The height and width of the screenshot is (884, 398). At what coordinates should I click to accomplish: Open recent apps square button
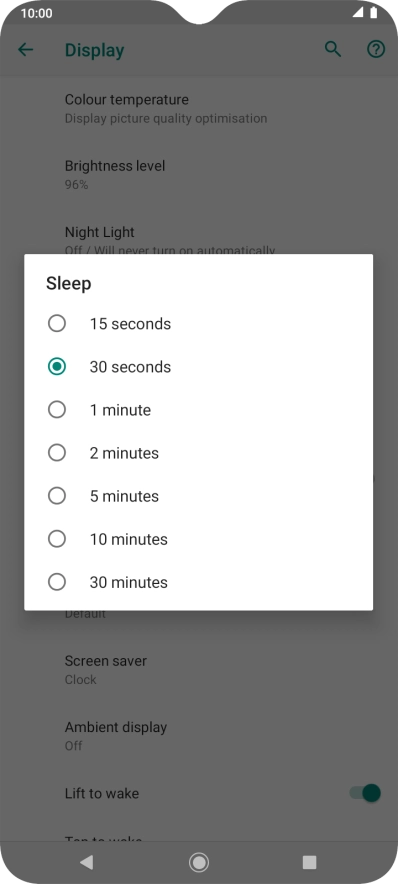coord(309,862)
